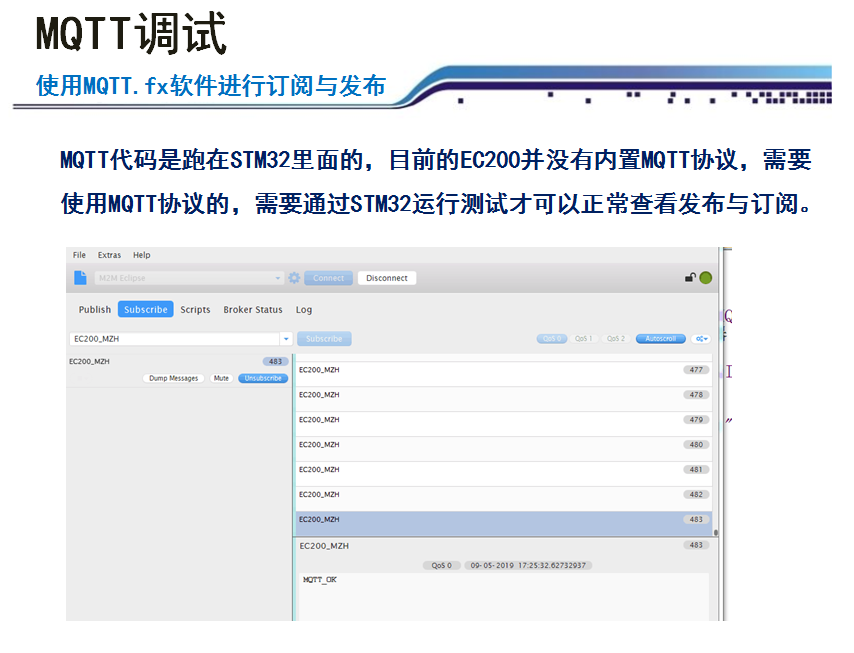Click the Unsubscribe button
Viewport: 854px width, 653px height.
(263, 379)
